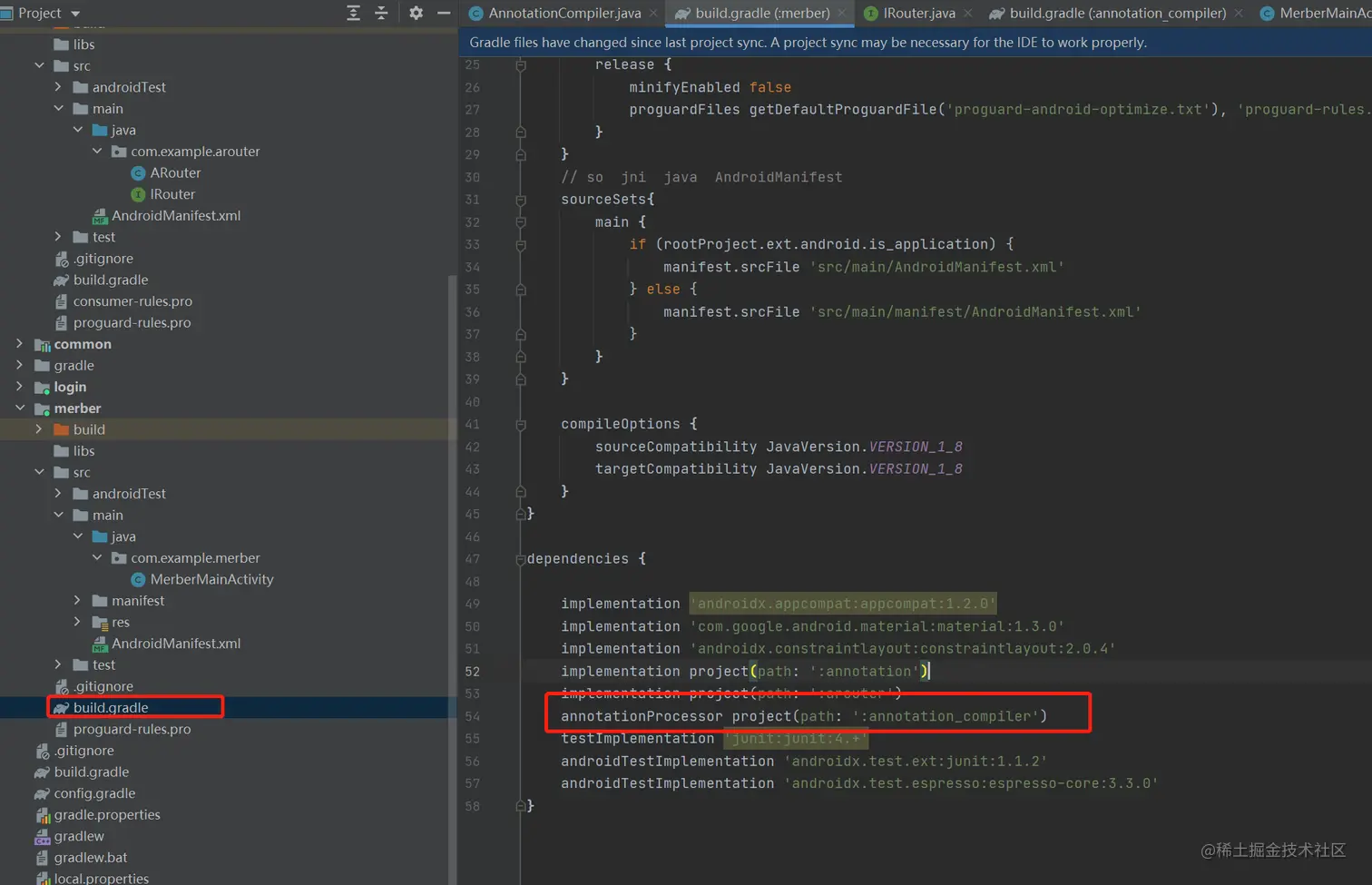1372x885 pixels.
Task: Open Project panel options via gear icon
Action: 416,13
